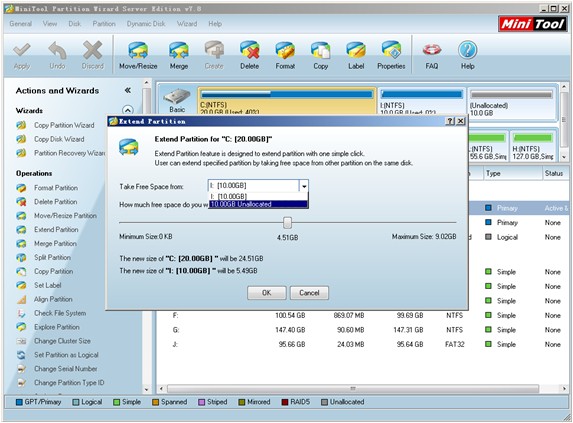This screenshot has width=573, height=423.
Task: Open the General menu
Action: (20, 24)
